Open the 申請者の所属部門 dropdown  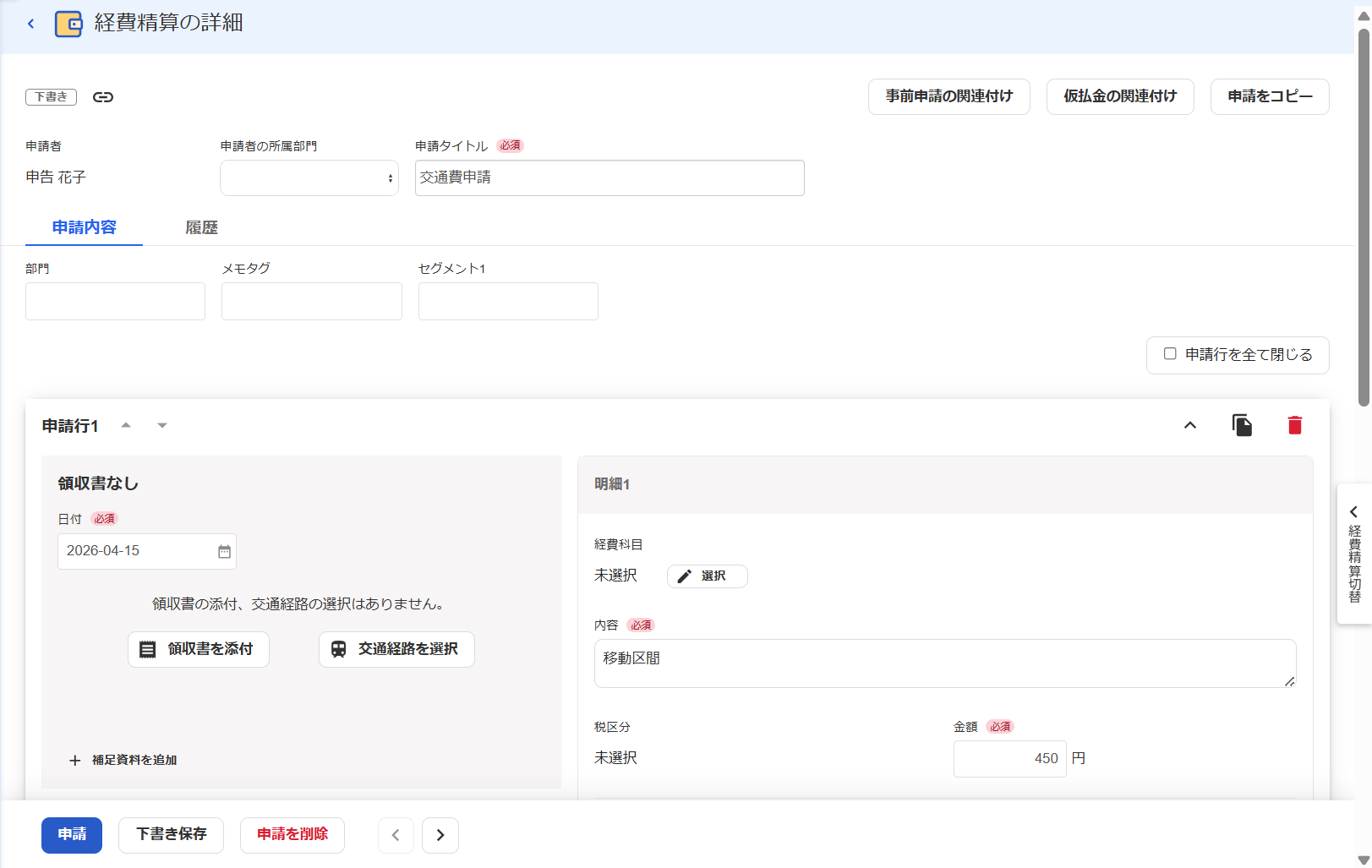(x=309, y=178)
